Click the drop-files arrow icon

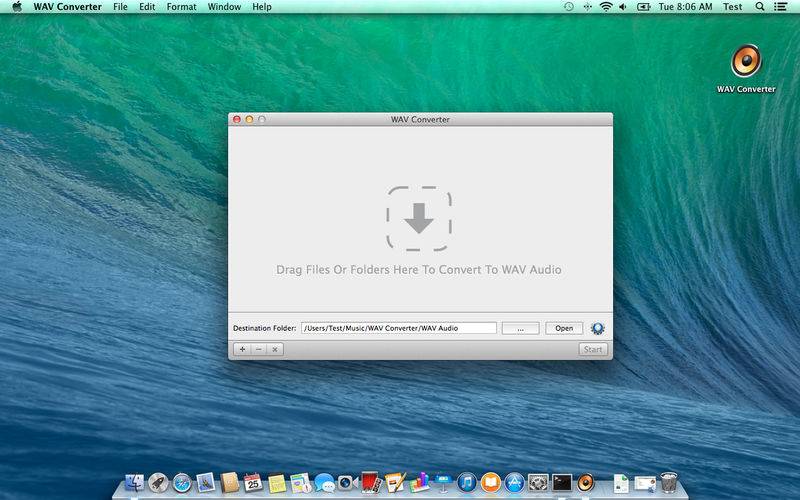pyautogui.click(x=419, y=218)
